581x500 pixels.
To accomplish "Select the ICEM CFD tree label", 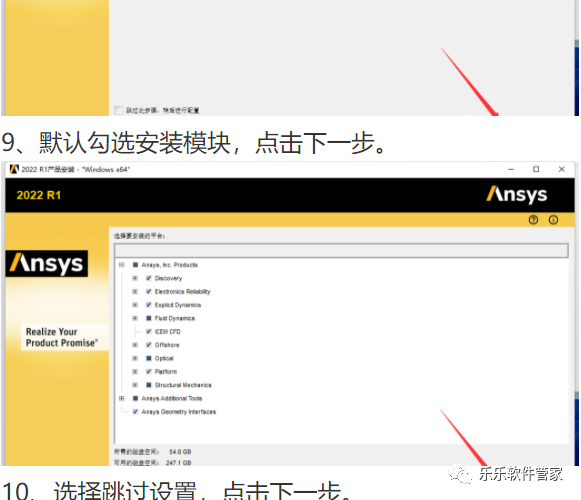I will 167,332.
